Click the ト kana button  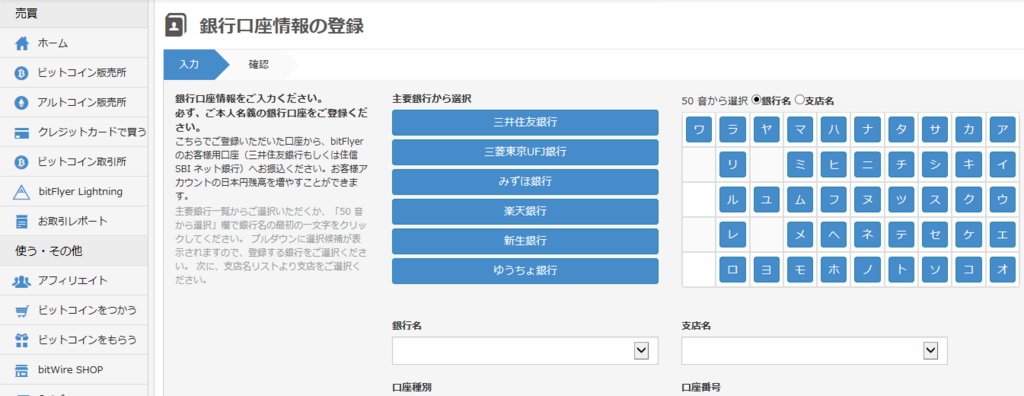(901, 269)
